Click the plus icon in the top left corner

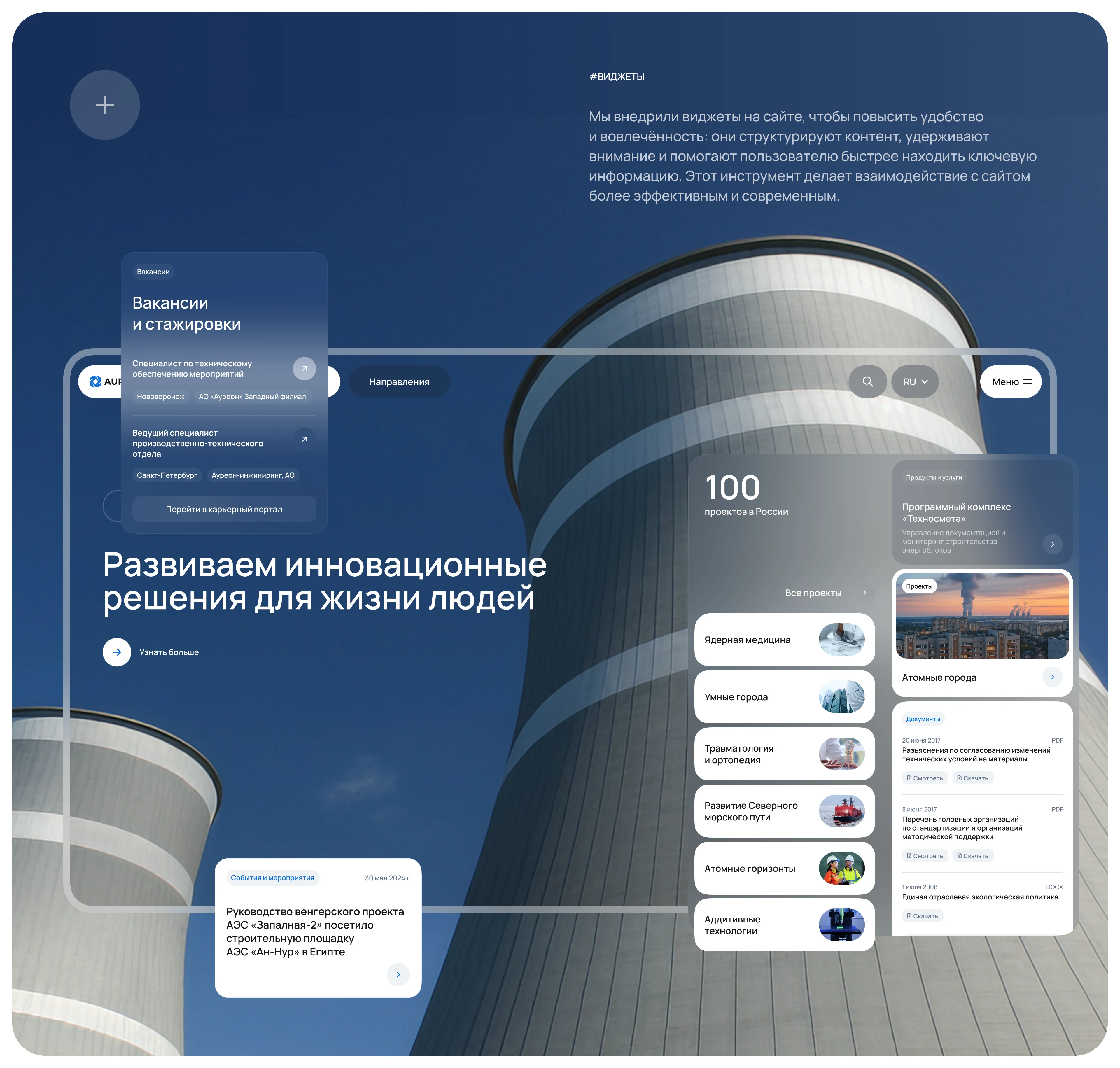click(x=105, y=105)
